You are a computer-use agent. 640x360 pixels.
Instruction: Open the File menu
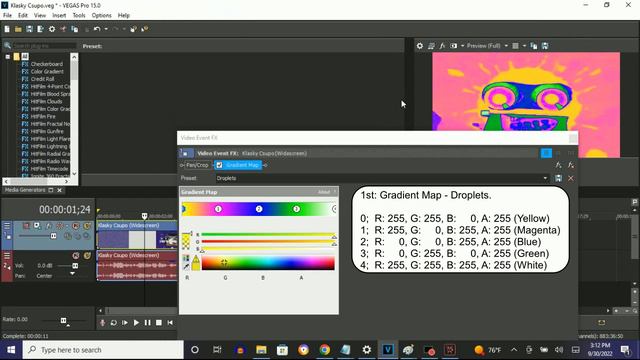[7, 16]
